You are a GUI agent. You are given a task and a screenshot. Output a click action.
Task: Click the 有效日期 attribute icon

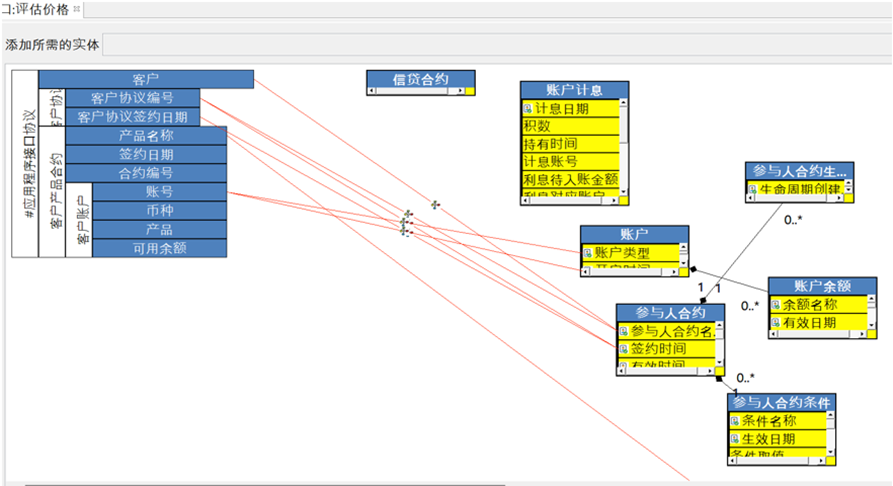(774, 322)
